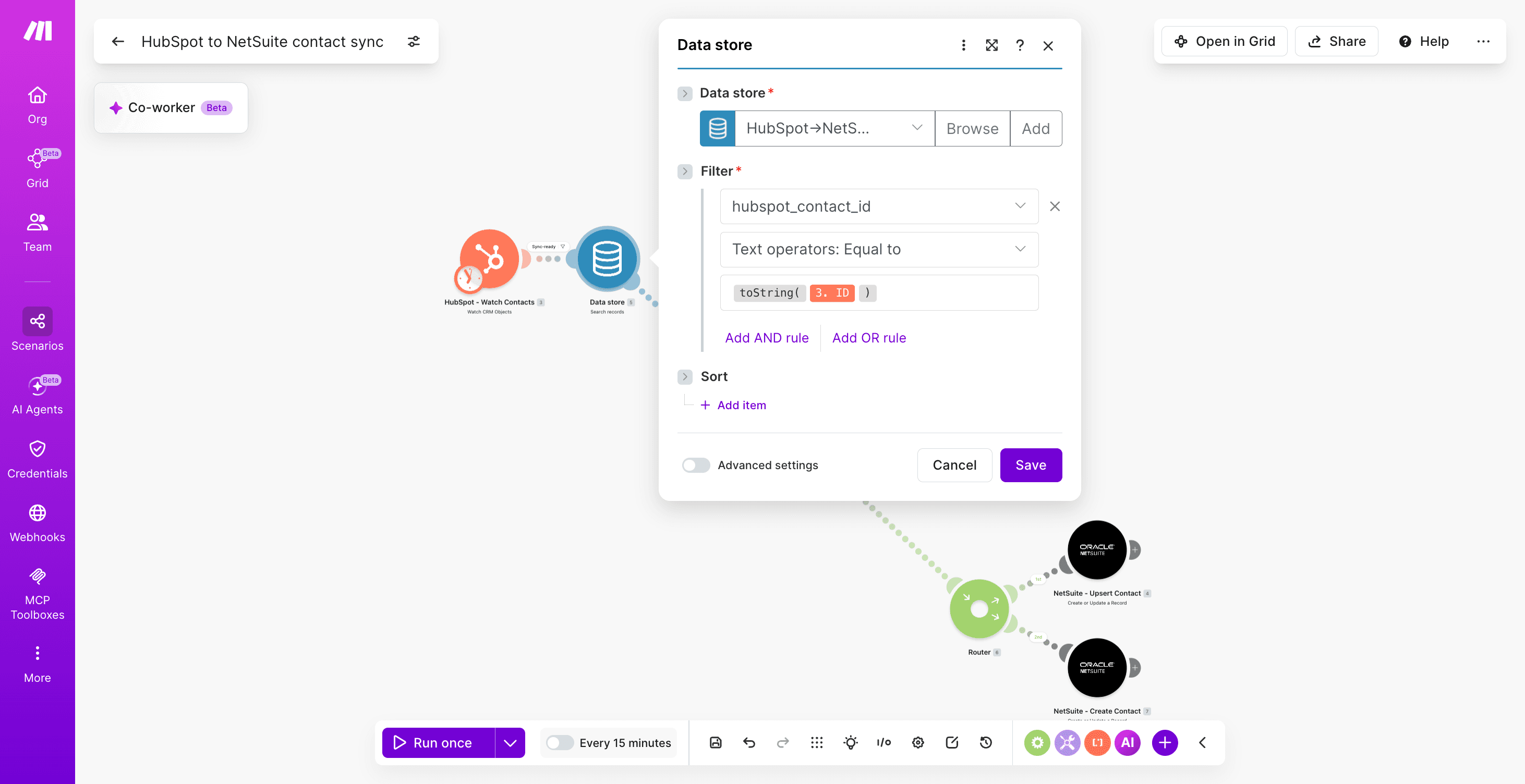
Task: Expand the Sort section
Action: point(685,377)
